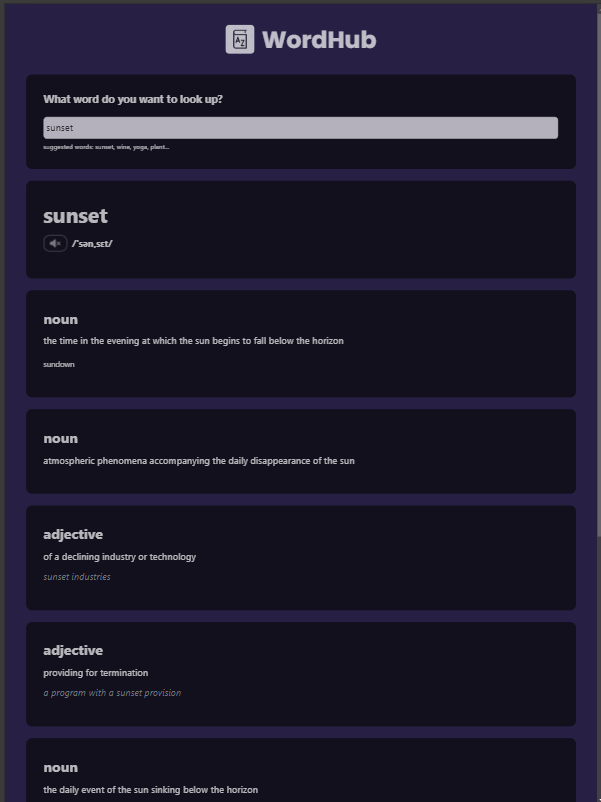Click the WordHub title text

(x=318, y=39)
